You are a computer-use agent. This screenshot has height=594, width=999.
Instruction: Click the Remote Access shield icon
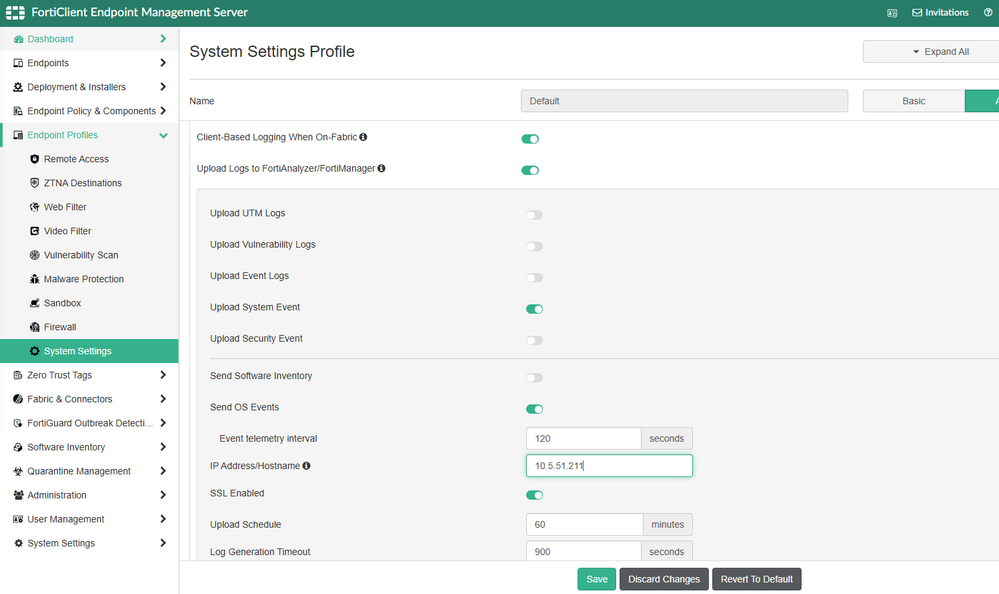tap(35, 159)
